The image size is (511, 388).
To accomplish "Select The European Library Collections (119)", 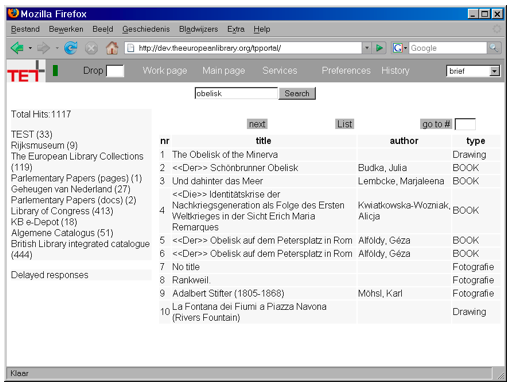I will tap(77, 162).
